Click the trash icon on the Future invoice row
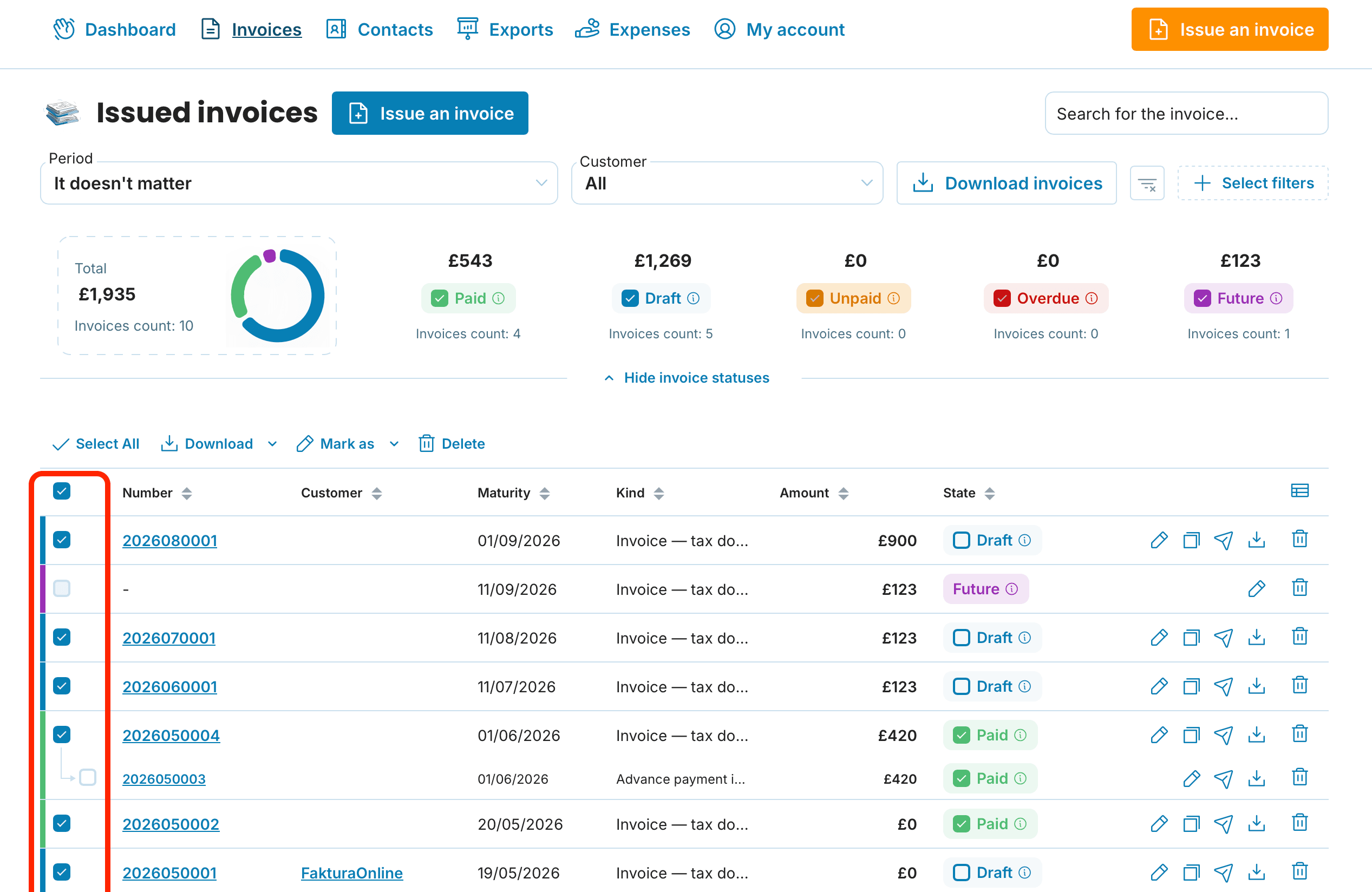 1299,588
